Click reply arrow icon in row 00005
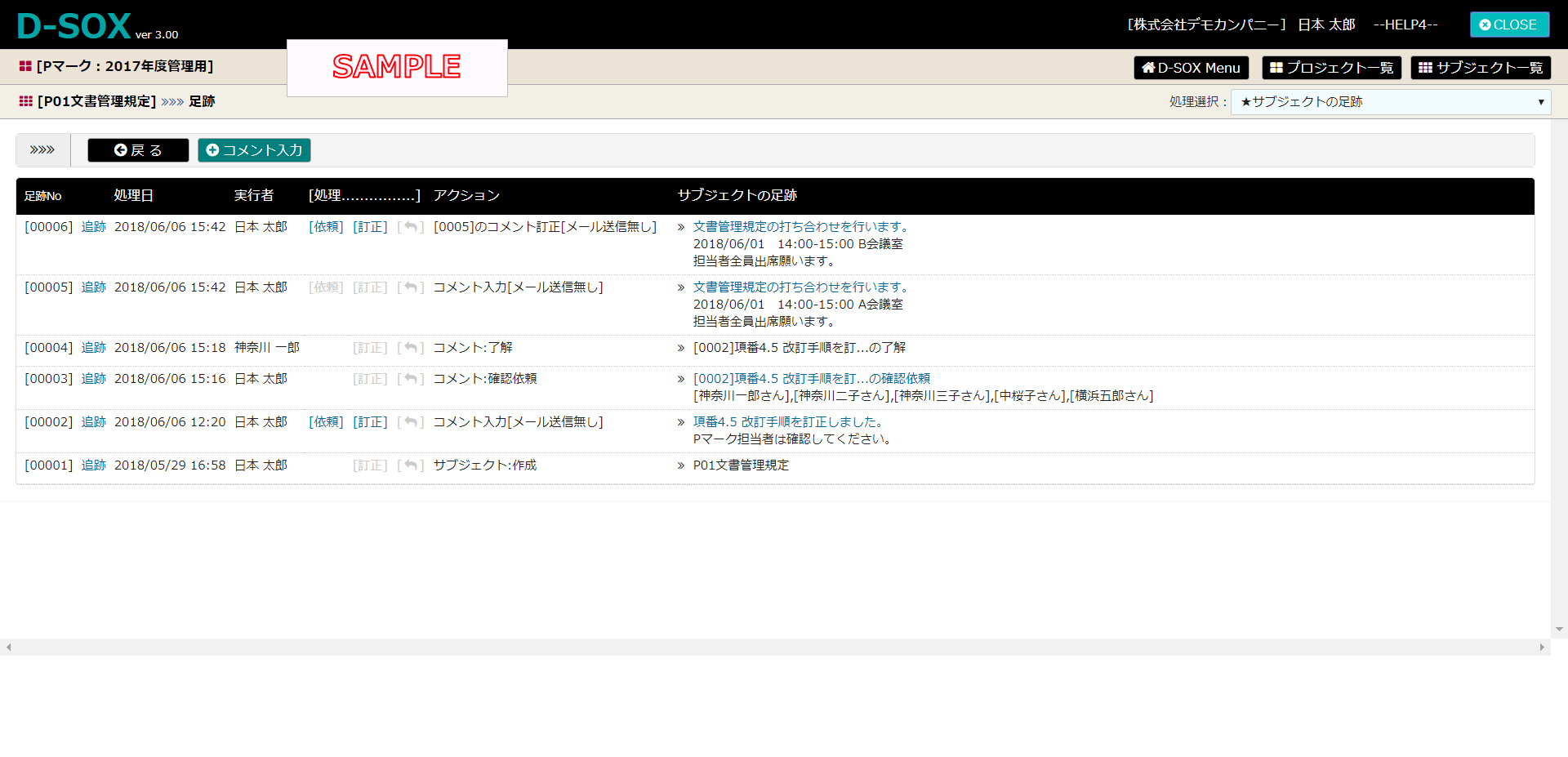Screen dimensions: 1568x757 [411, 287]
